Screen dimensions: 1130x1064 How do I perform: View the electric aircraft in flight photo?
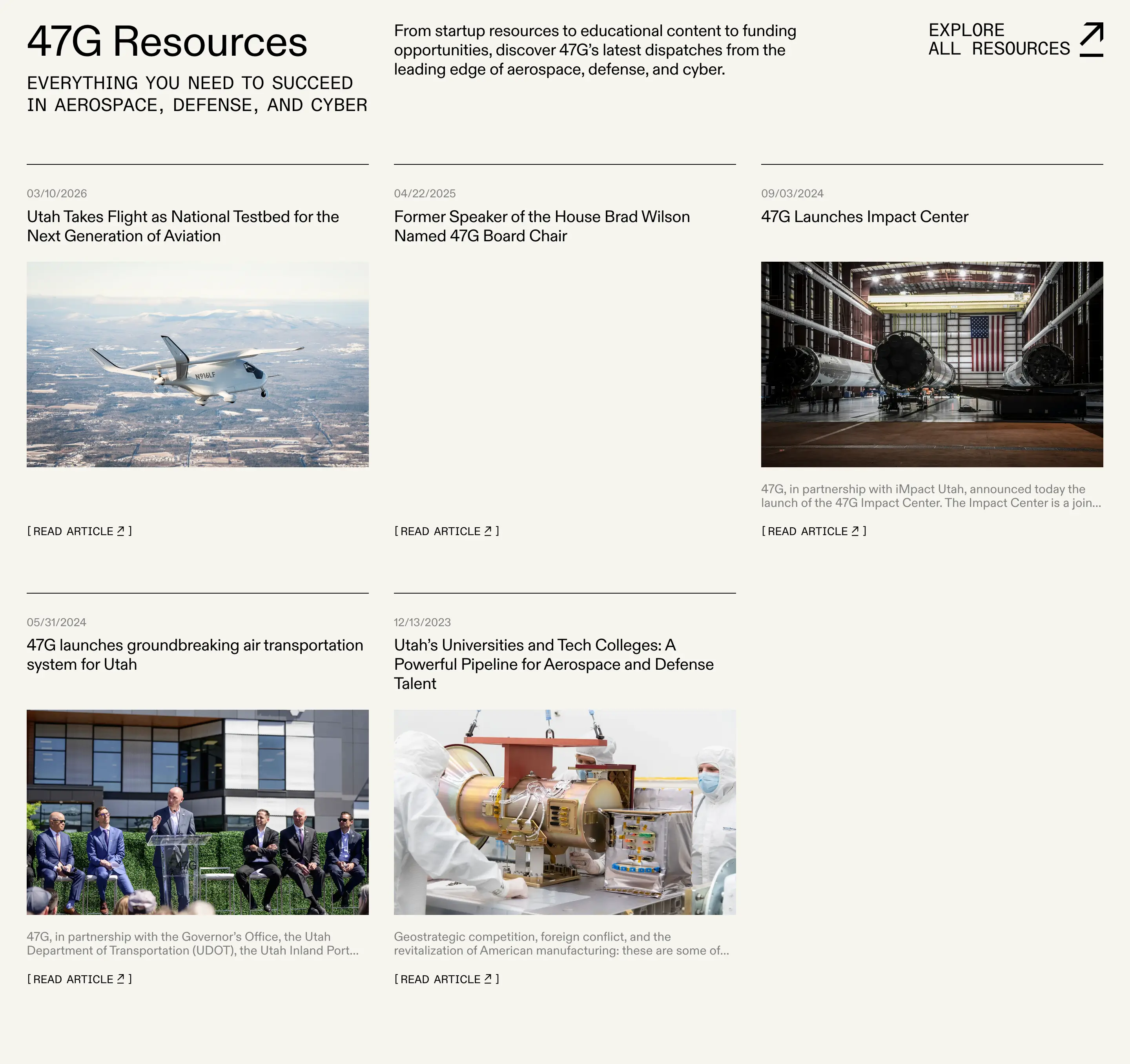coord(197,364)
